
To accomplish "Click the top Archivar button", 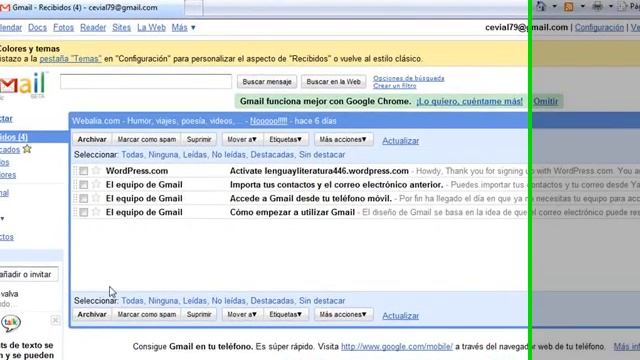I will point(92,140).
